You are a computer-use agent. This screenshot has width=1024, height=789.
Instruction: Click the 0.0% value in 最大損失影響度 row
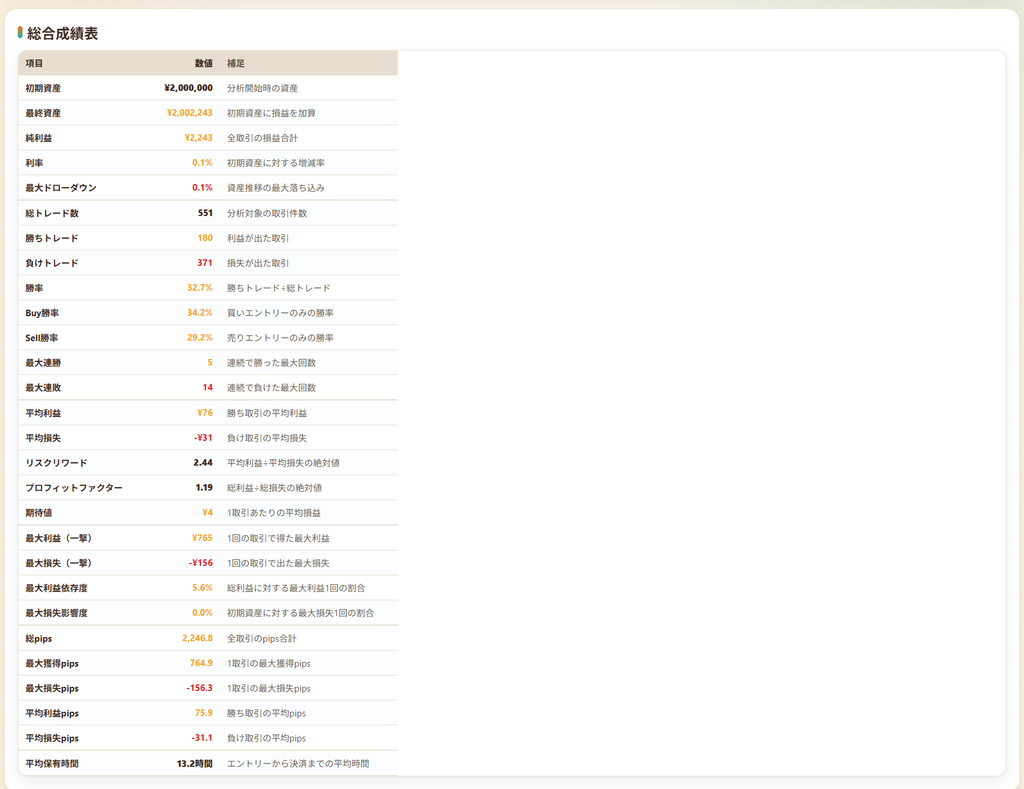pyautogui.click(x=202, y=613)
